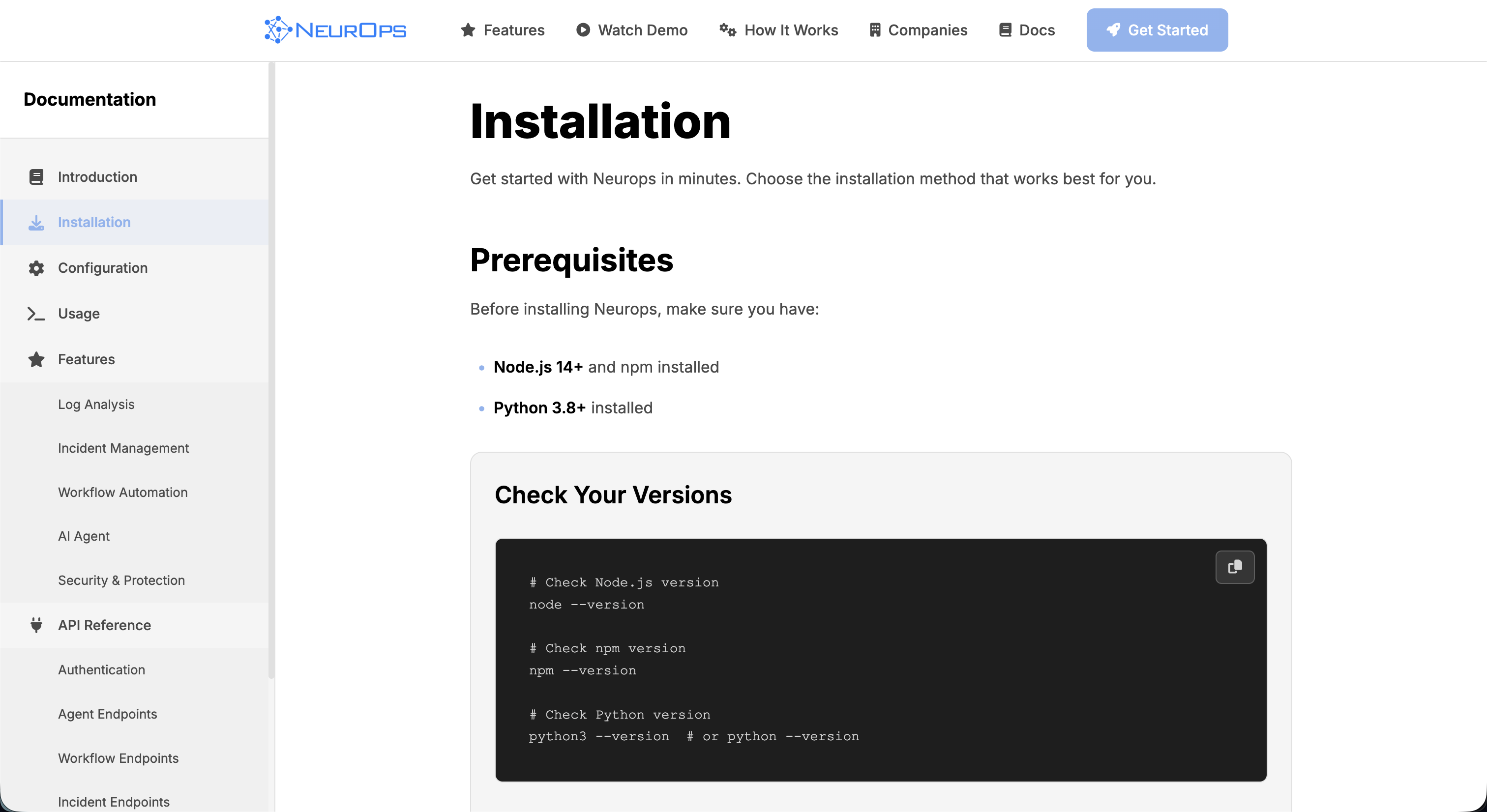Click the Features star icon in sidebar

tap(36, 359)
